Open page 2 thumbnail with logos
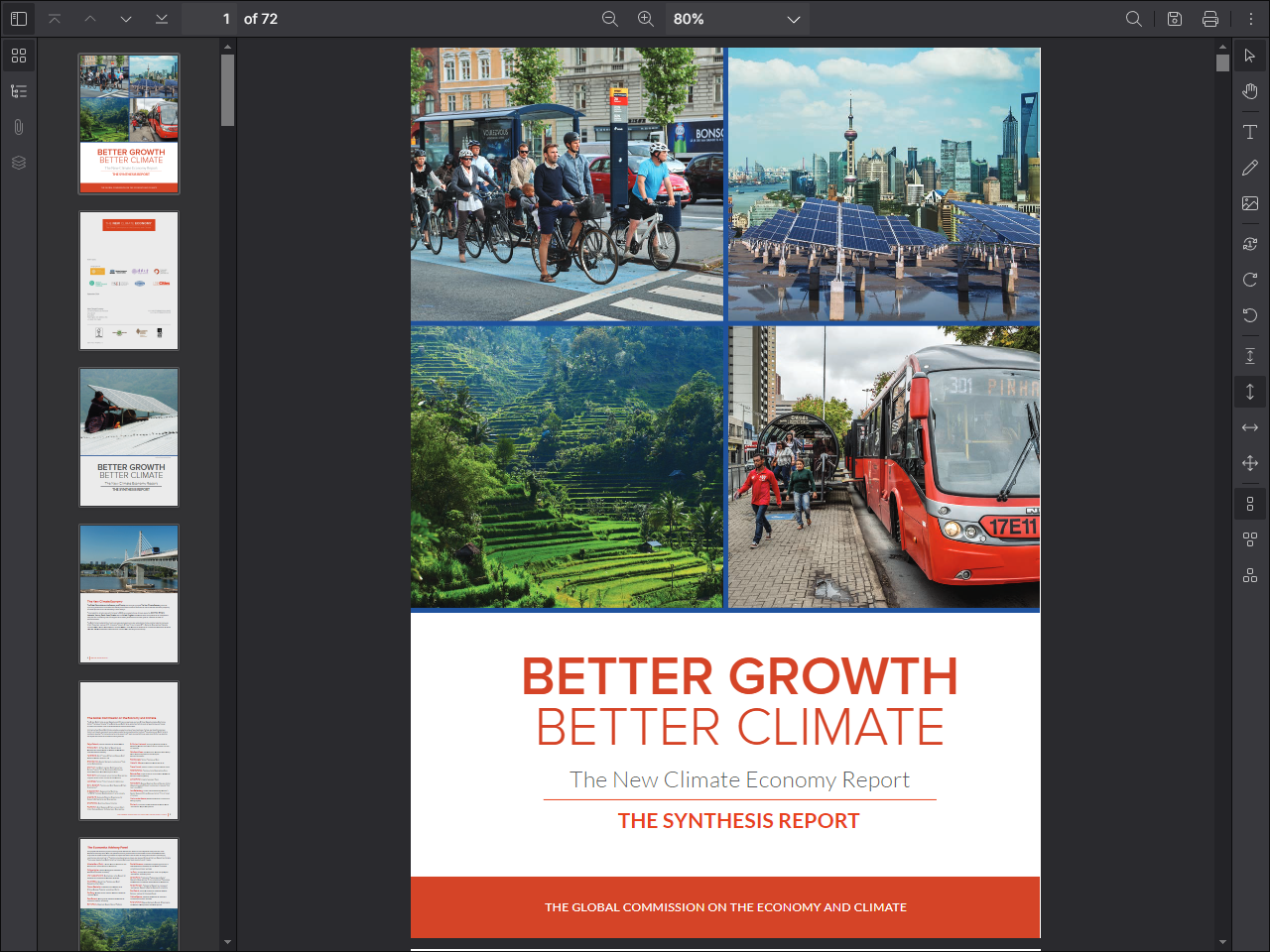The image size is (1270, 952). [129, 281]
